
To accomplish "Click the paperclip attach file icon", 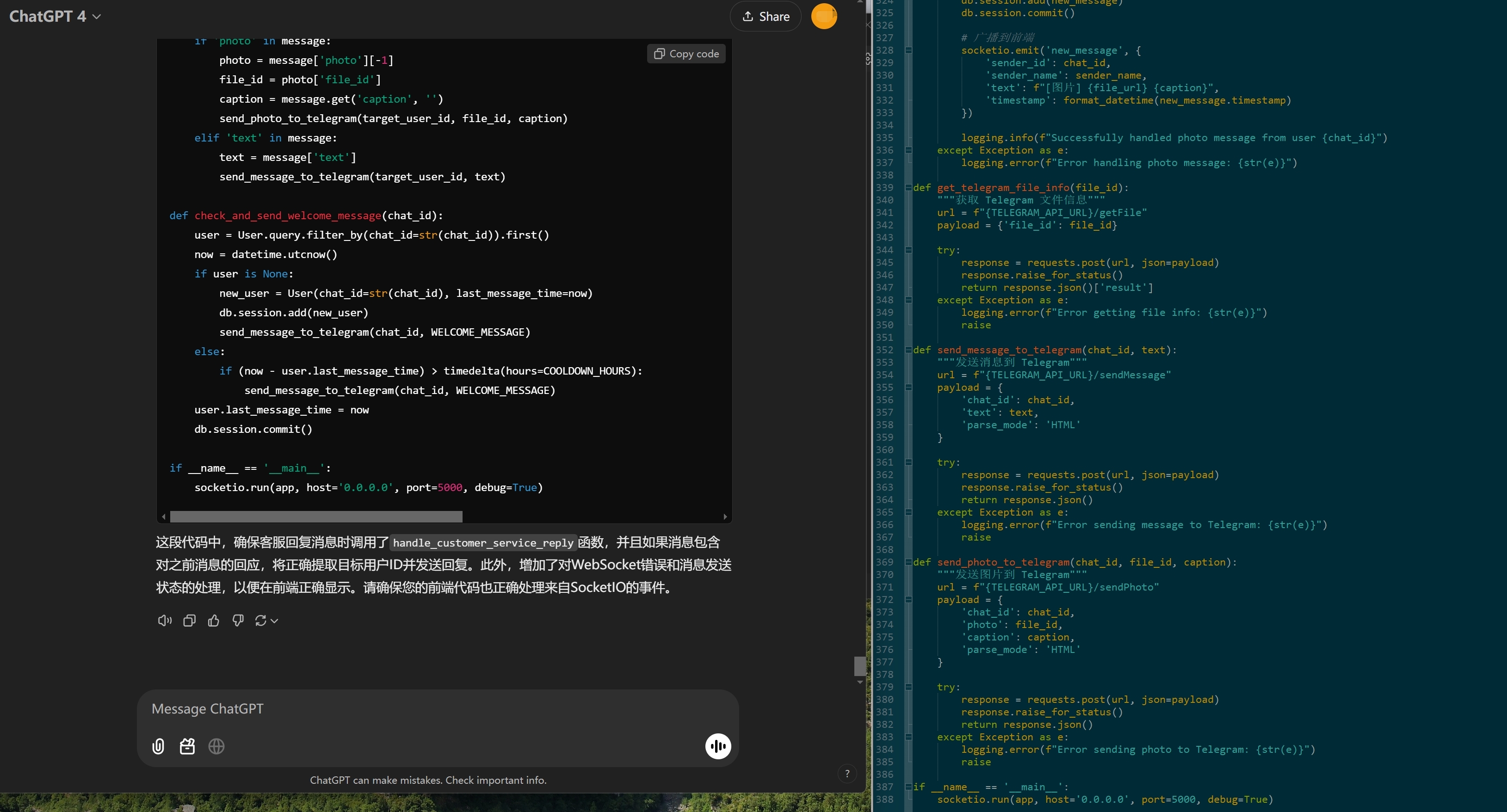I will 158,746.
